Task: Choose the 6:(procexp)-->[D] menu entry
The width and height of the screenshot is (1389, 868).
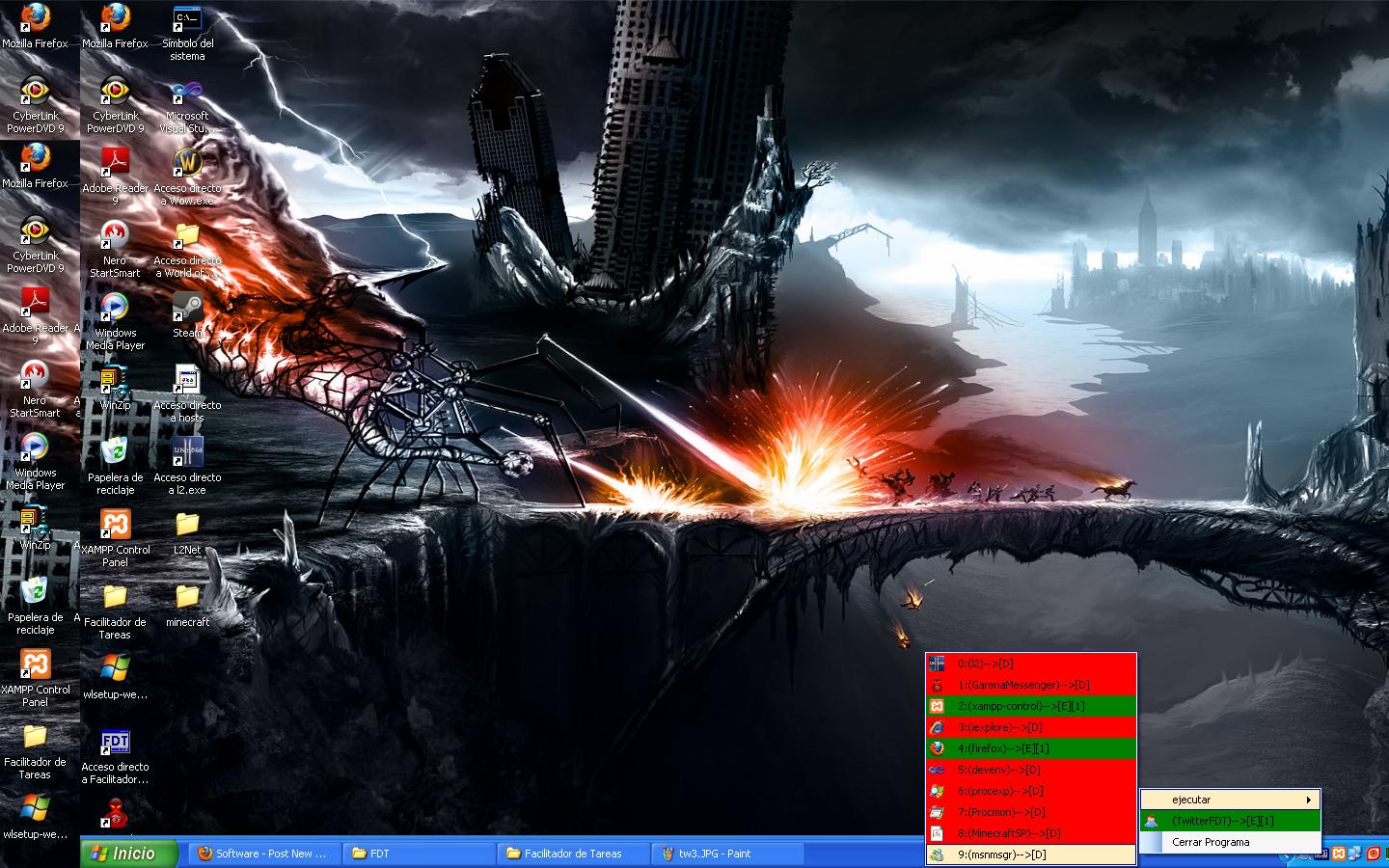Action: click(x=1031, y=791)
